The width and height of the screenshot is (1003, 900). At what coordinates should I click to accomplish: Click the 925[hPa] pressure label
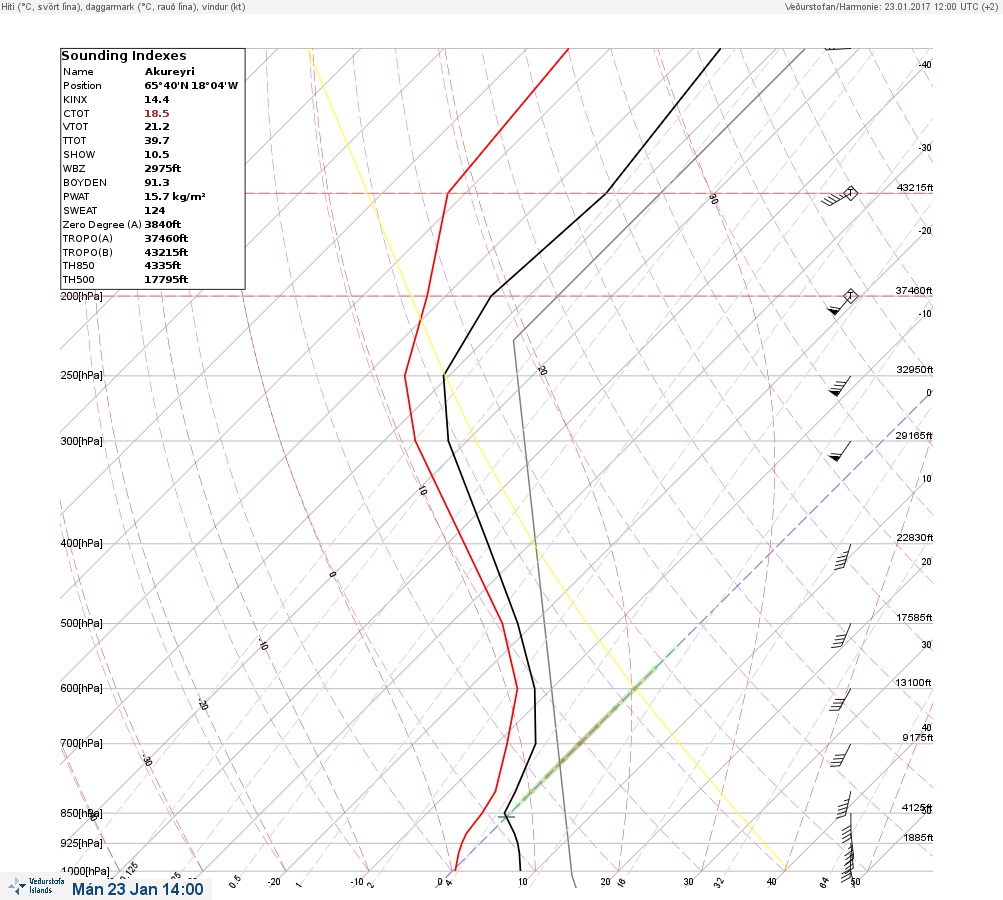click(81, 843)
